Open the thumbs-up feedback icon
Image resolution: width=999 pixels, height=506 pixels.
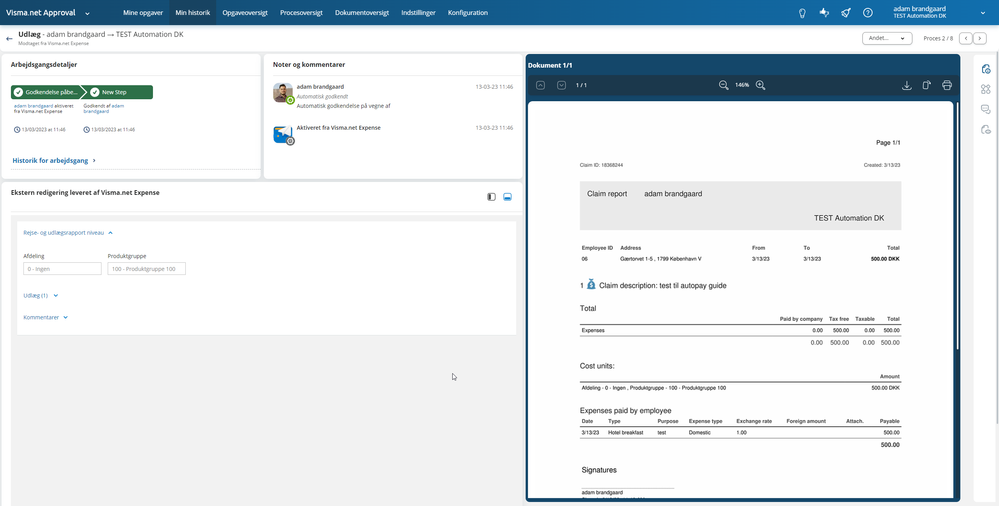click(824, 13)
